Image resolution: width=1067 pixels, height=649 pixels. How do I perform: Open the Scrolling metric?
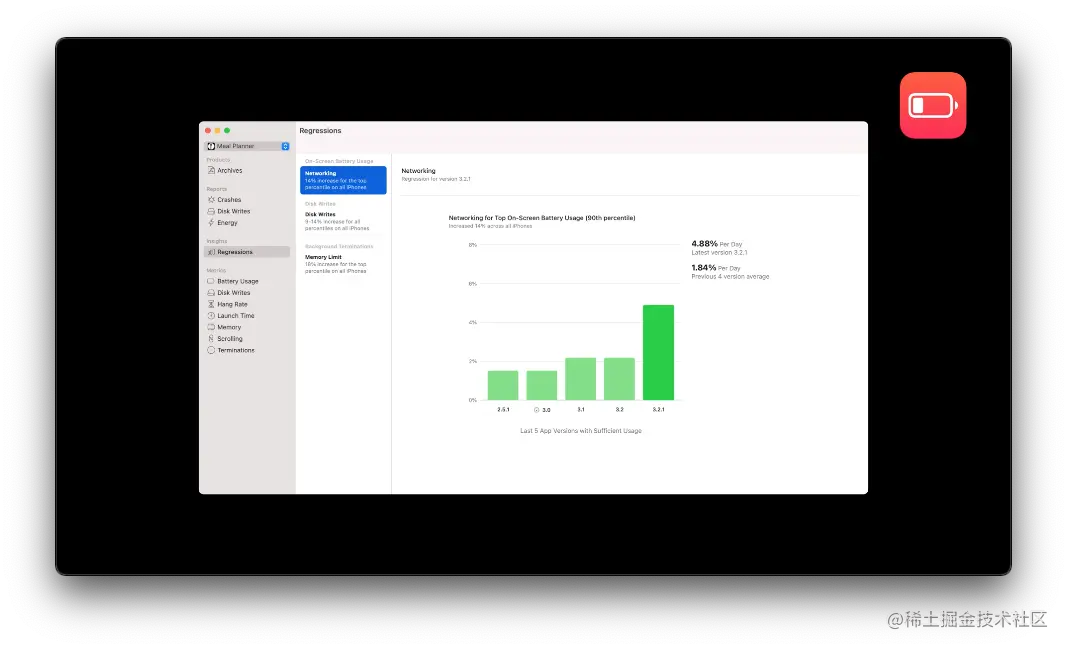225,339
